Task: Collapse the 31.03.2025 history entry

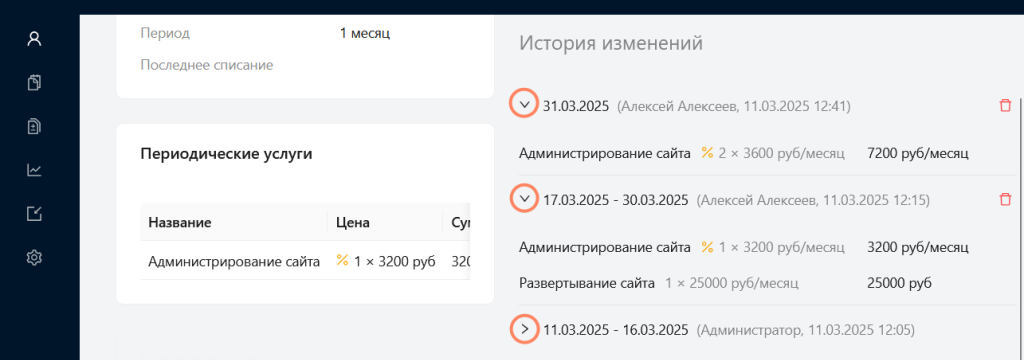Action: (524, 105)
